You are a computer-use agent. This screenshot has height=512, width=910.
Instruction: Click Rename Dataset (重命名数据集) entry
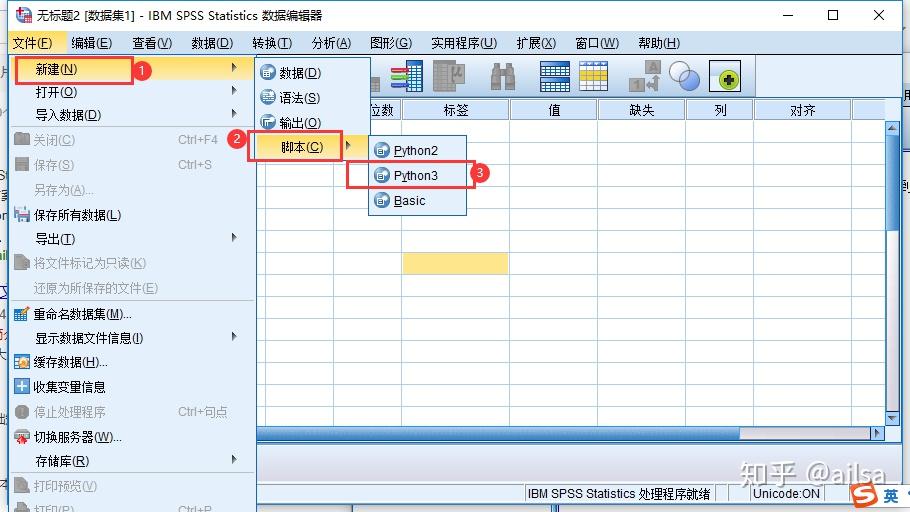[82, 314]
